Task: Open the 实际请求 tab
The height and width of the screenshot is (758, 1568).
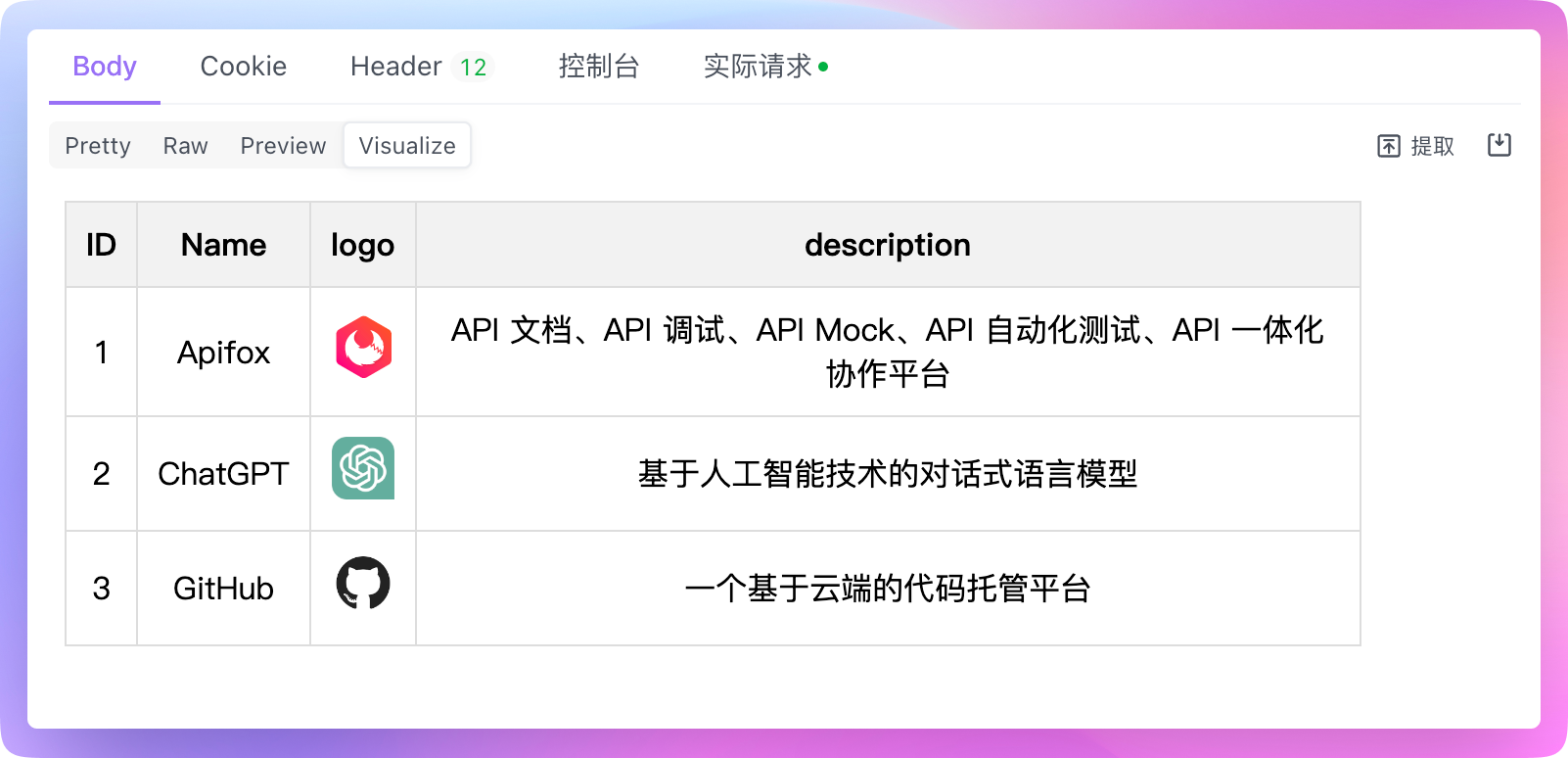Action: coord(758,67)
